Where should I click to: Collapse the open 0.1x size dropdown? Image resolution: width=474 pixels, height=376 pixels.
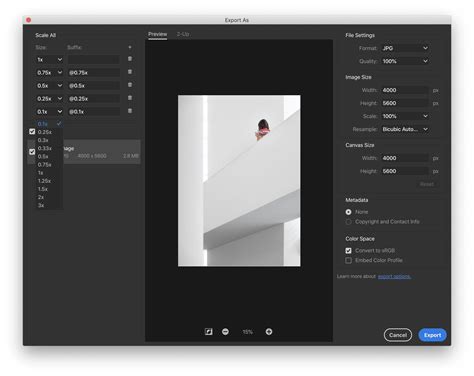[x=49, y=112]
